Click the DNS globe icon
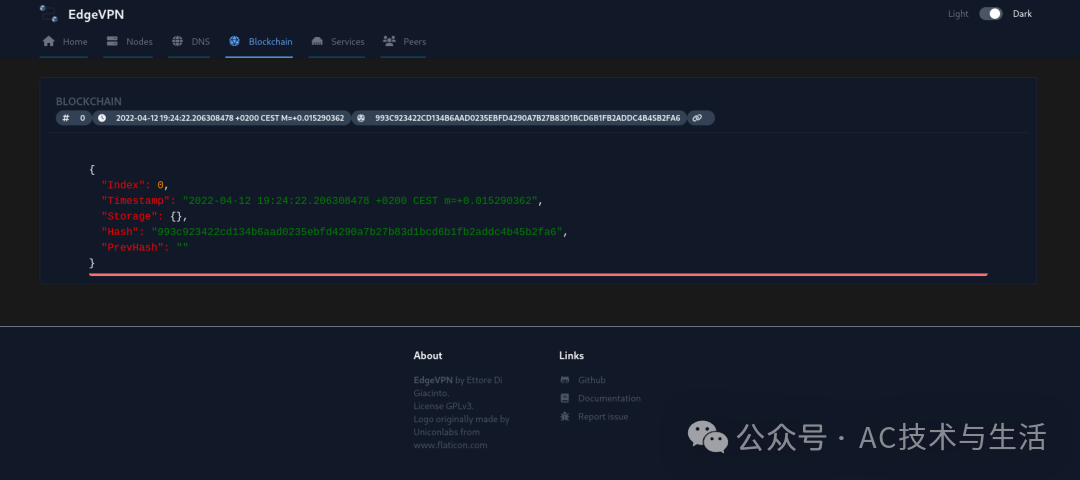Image resolution: width=1080 pixels, height=480 pixels. (177, 42)
